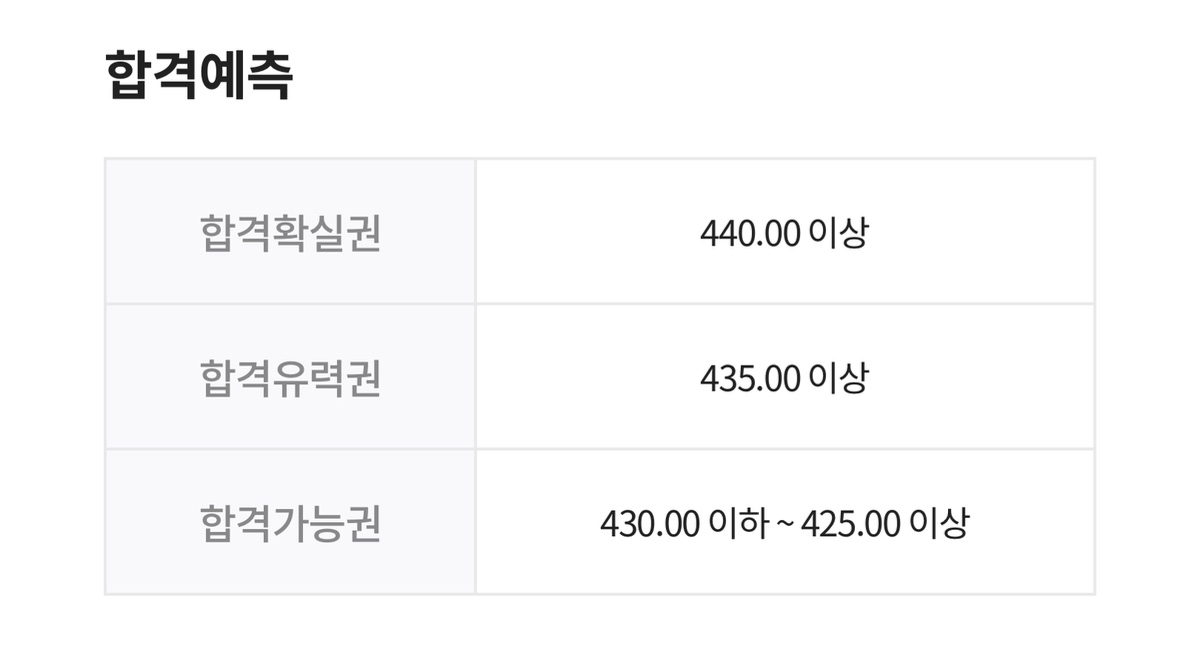The height and width of the screenshot is (672, 1200).
Task: Click the 430.00 이하 ~ 425.00 이상 range cell
Action: (785, 523)
